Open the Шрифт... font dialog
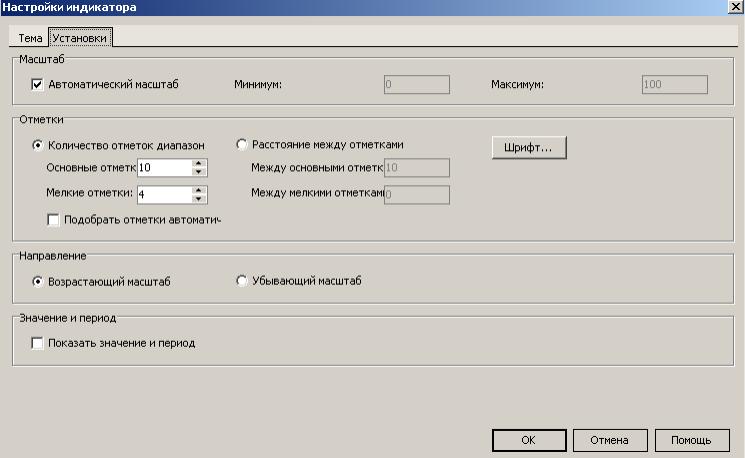 pyautogui.click(x=529, y=147)
